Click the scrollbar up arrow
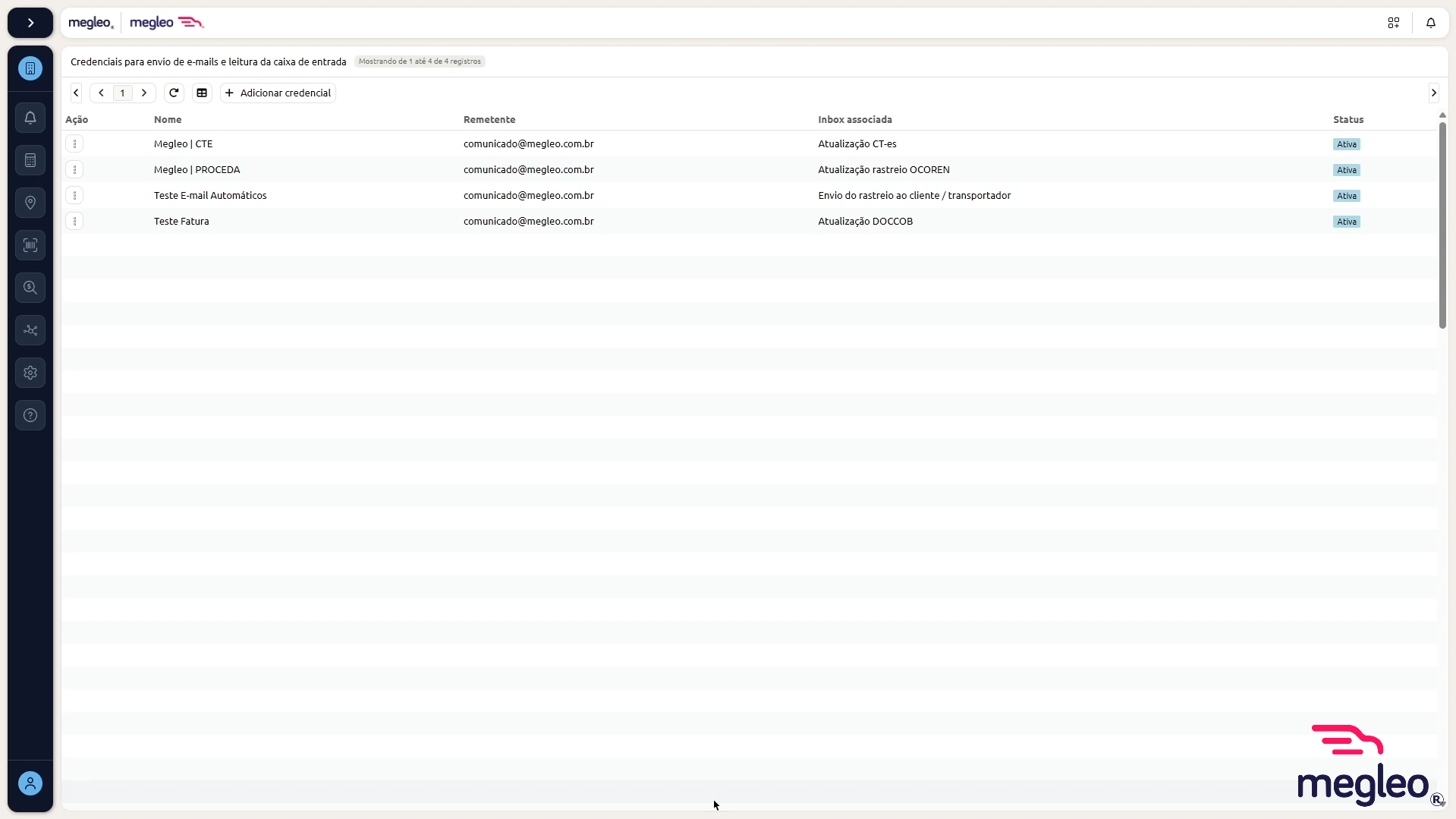Screen dimensions: 1456x819 [x=1442, y=115]
